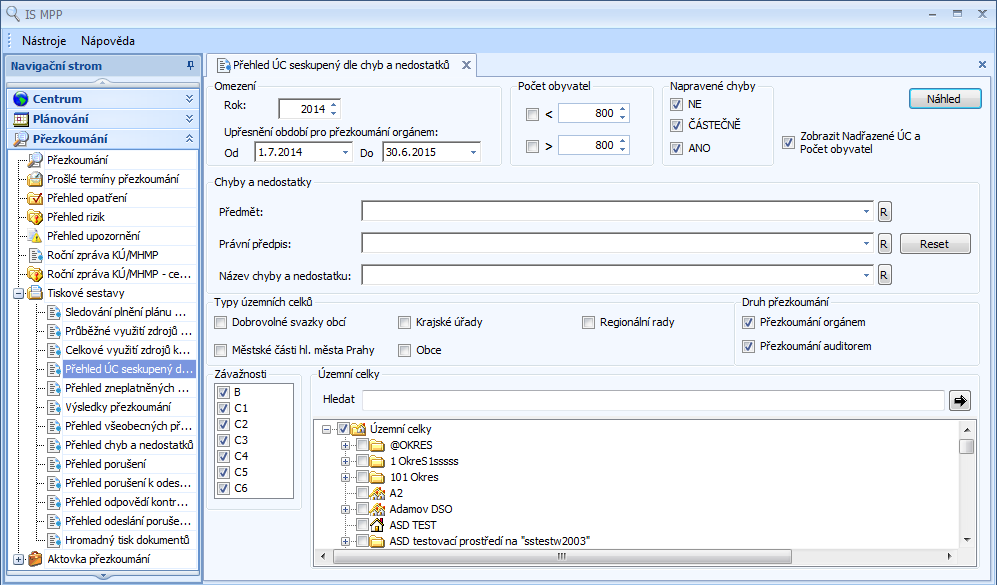Viewport: 997px width, 585px height.
Task: Increase the Rok year spinner
Action: point(334,104)
